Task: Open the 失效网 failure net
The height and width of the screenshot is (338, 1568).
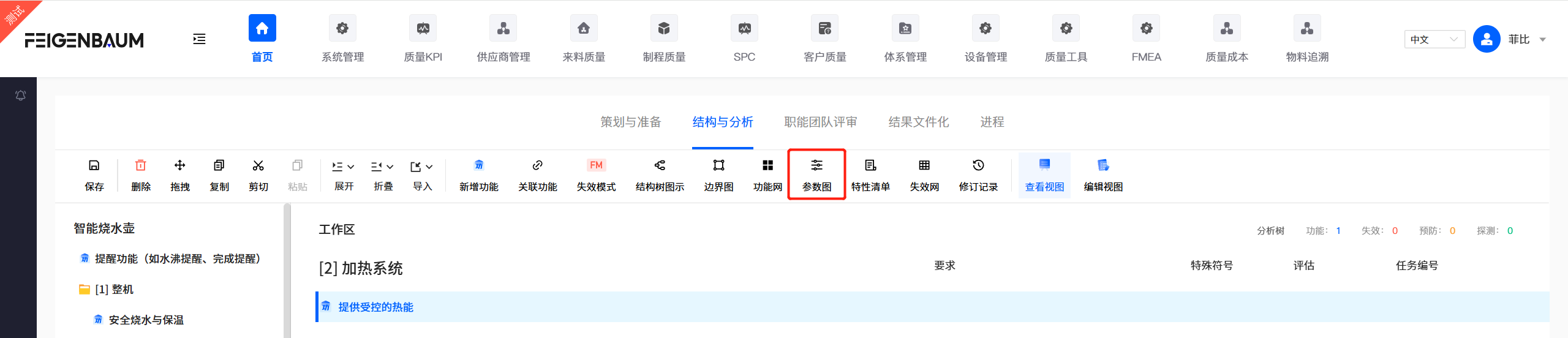Action: click(924, 175)
